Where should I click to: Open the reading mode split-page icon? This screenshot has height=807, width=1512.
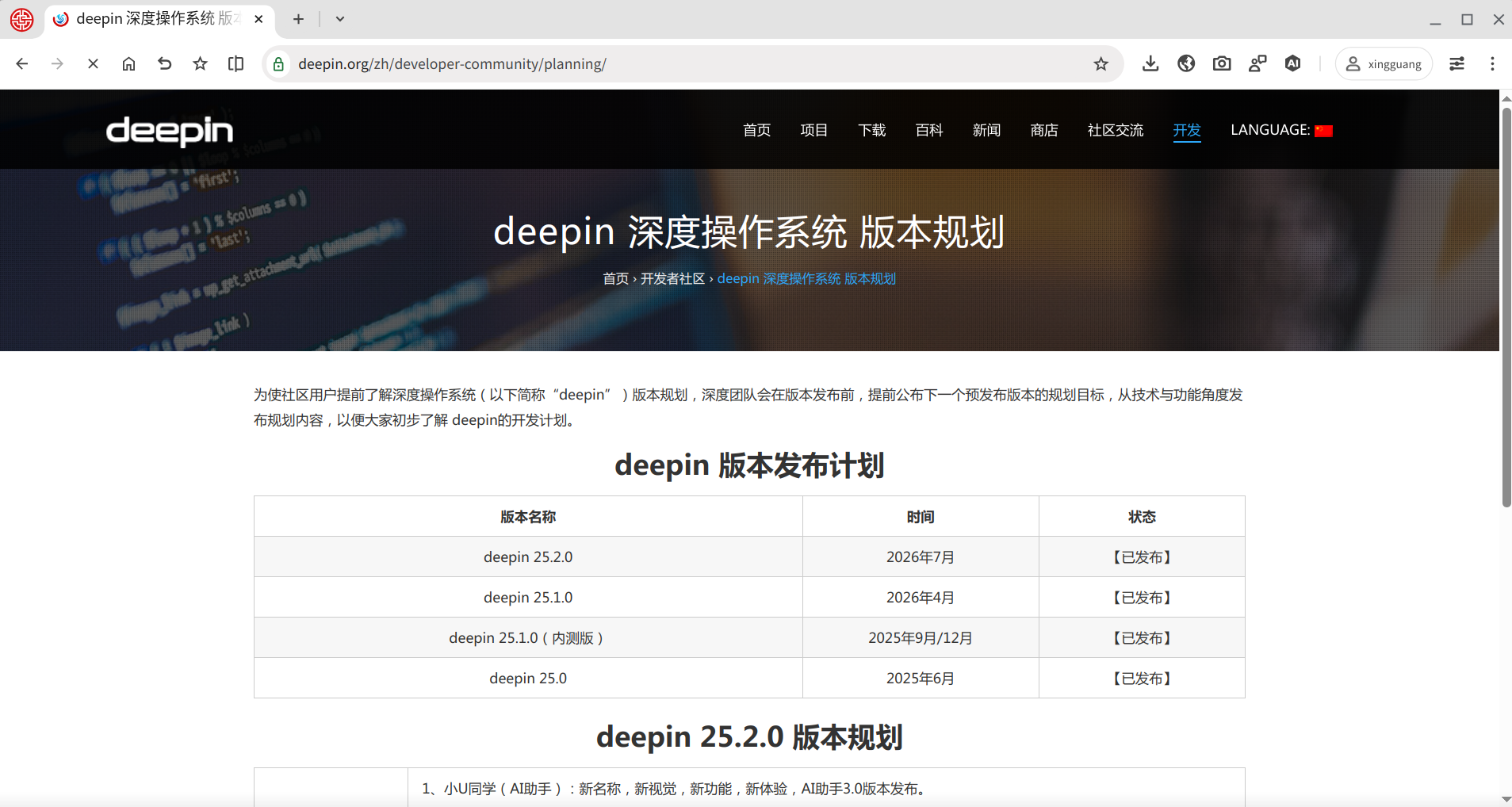(x=235, y=63)
